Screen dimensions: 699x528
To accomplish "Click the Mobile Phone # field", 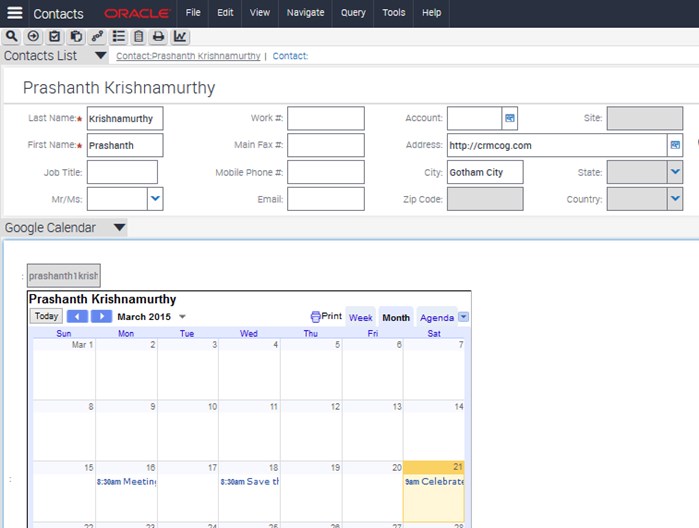I will [325, 172].
